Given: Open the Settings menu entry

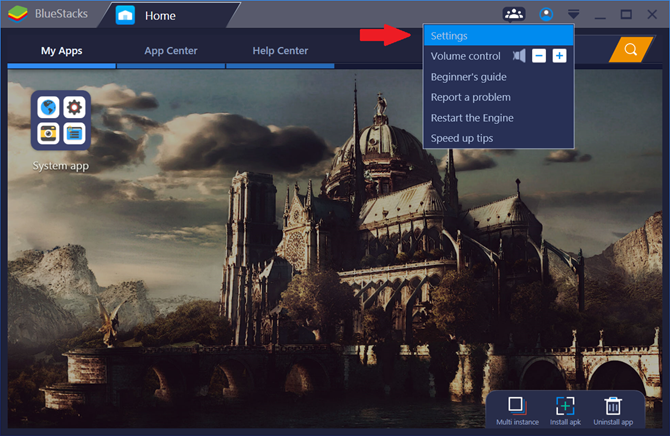Looking at the screenshot, I should [x=498, y=35].
